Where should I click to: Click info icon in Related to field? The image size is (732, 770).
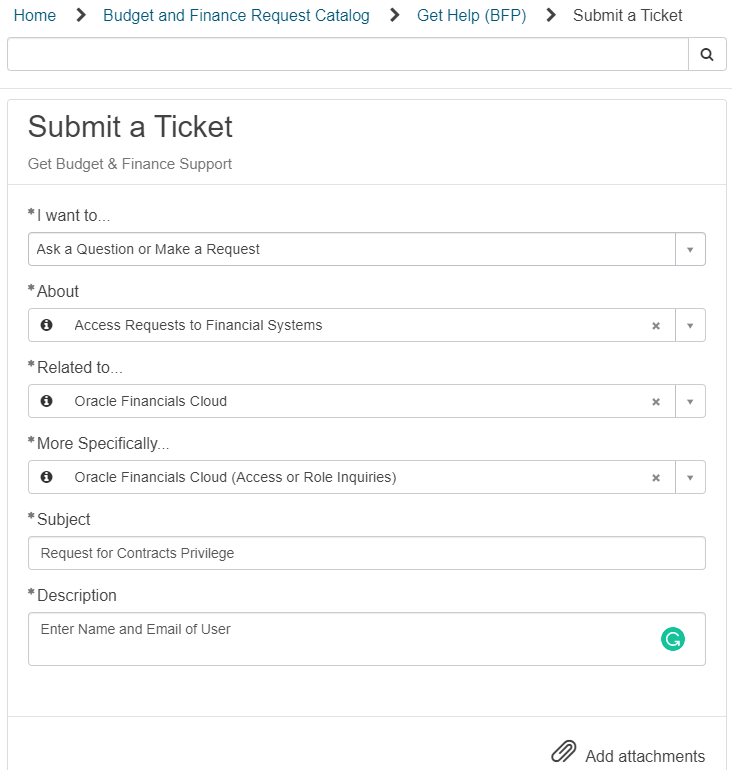[x=47, y=401]
